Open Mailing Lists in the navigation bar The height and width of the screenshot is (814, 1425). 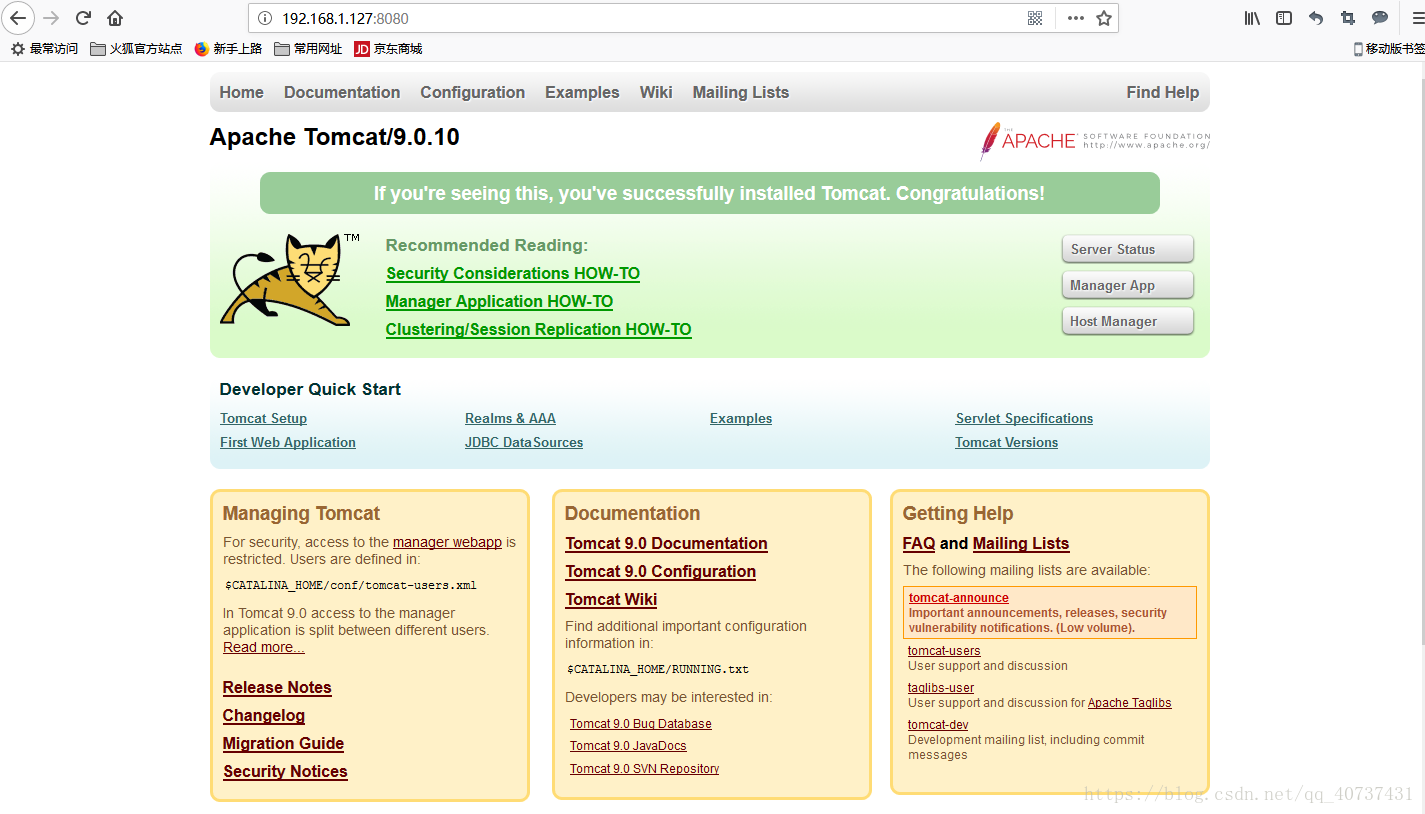click(x=741, y=92)
